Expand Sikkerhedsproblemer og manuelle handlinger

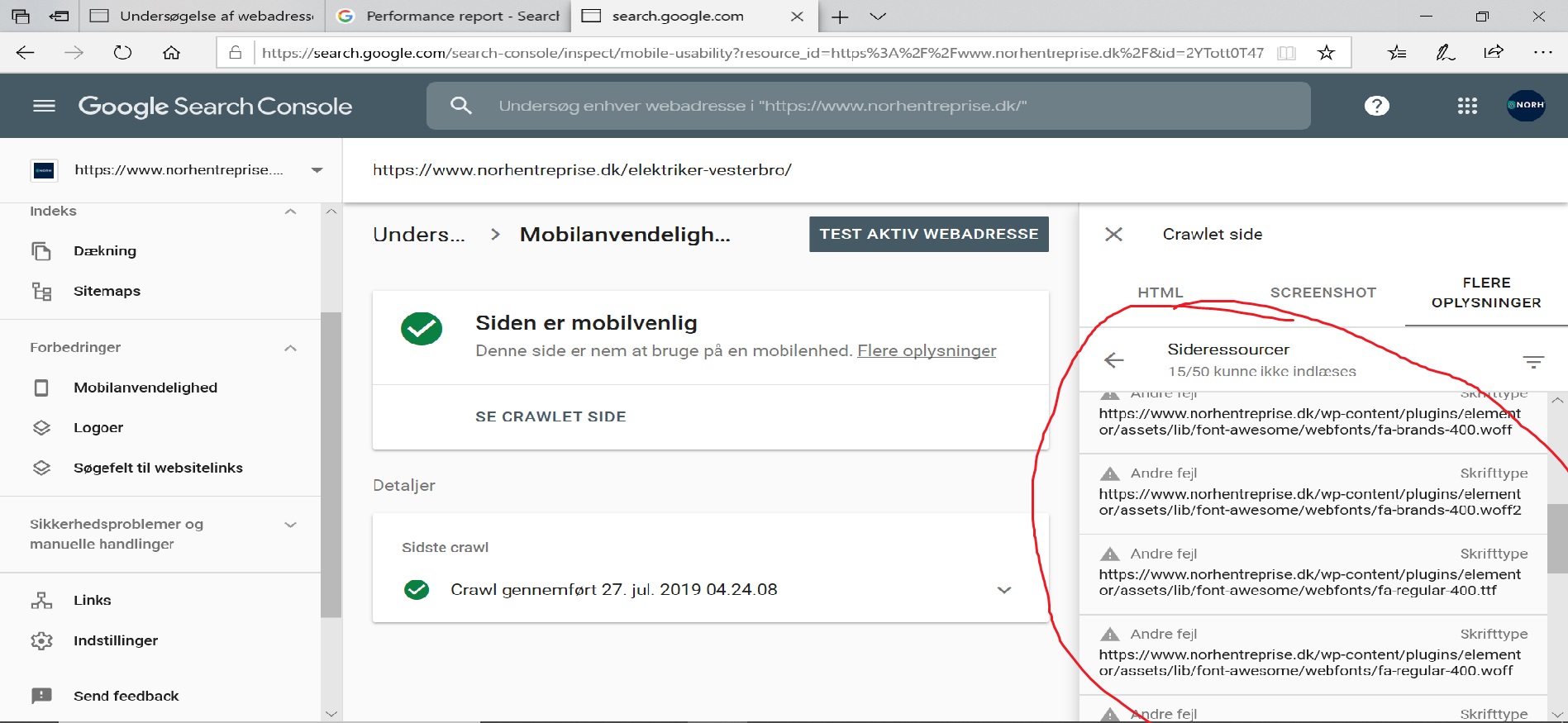290,525
